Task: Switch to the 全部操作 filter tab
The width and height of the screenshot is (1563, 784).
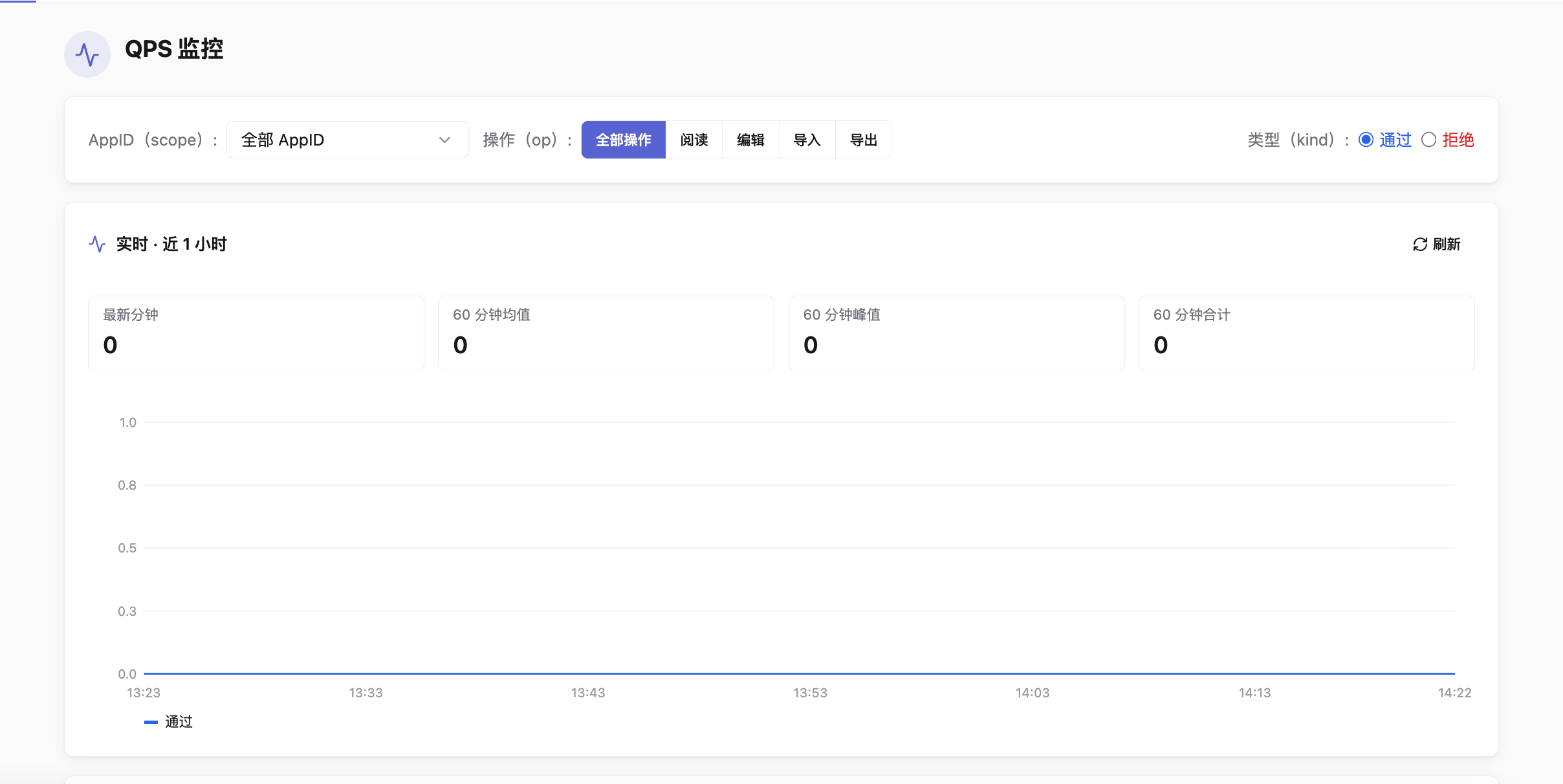Action: point(624,140)
